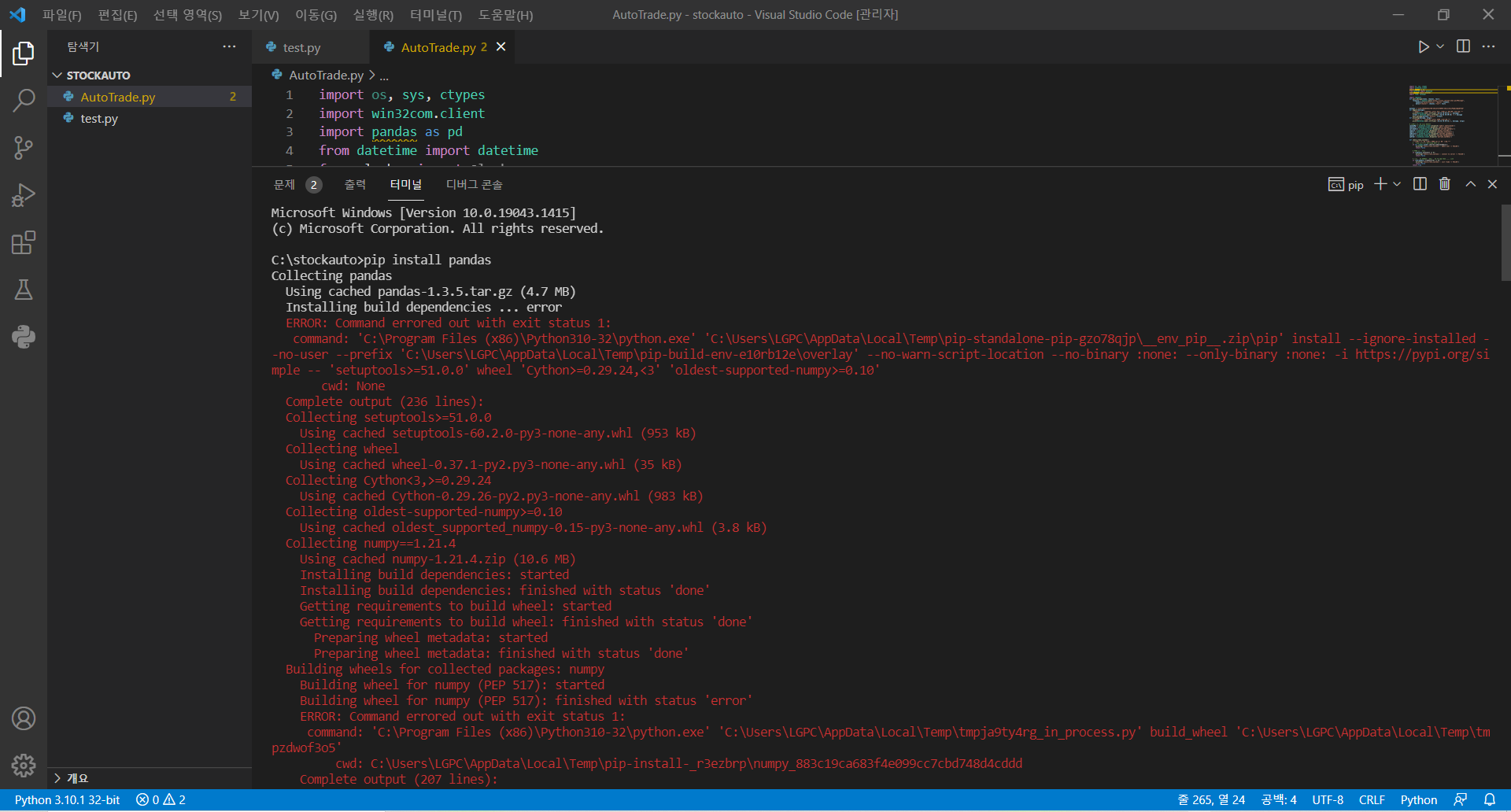This screenshot has height=812, width=1511.
Task: Open the Run and Debug view
Action: (24, 195)
